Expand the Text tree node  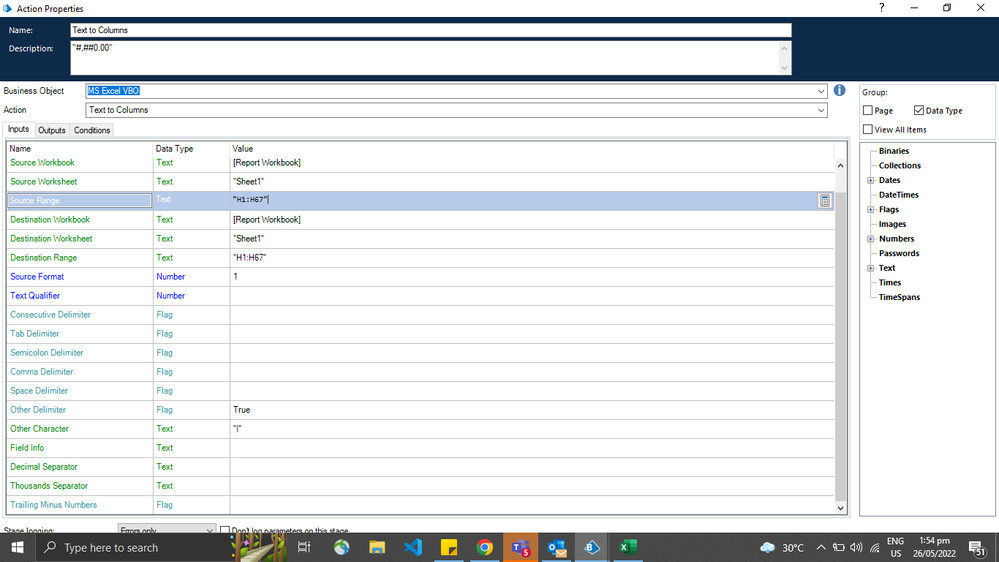(x=870, y=268)
